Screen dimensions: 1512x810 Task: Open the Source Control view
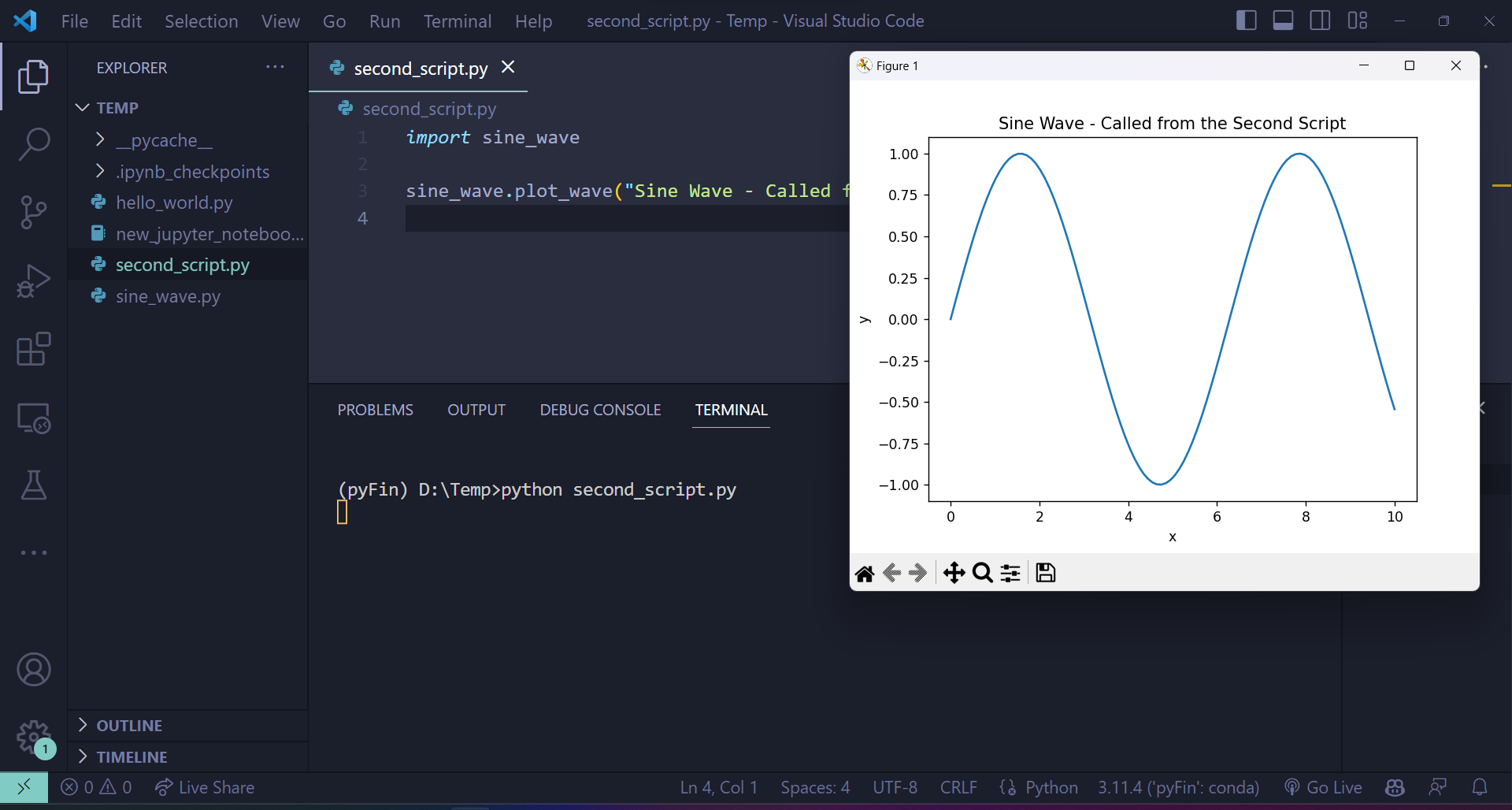pos(33,213)
